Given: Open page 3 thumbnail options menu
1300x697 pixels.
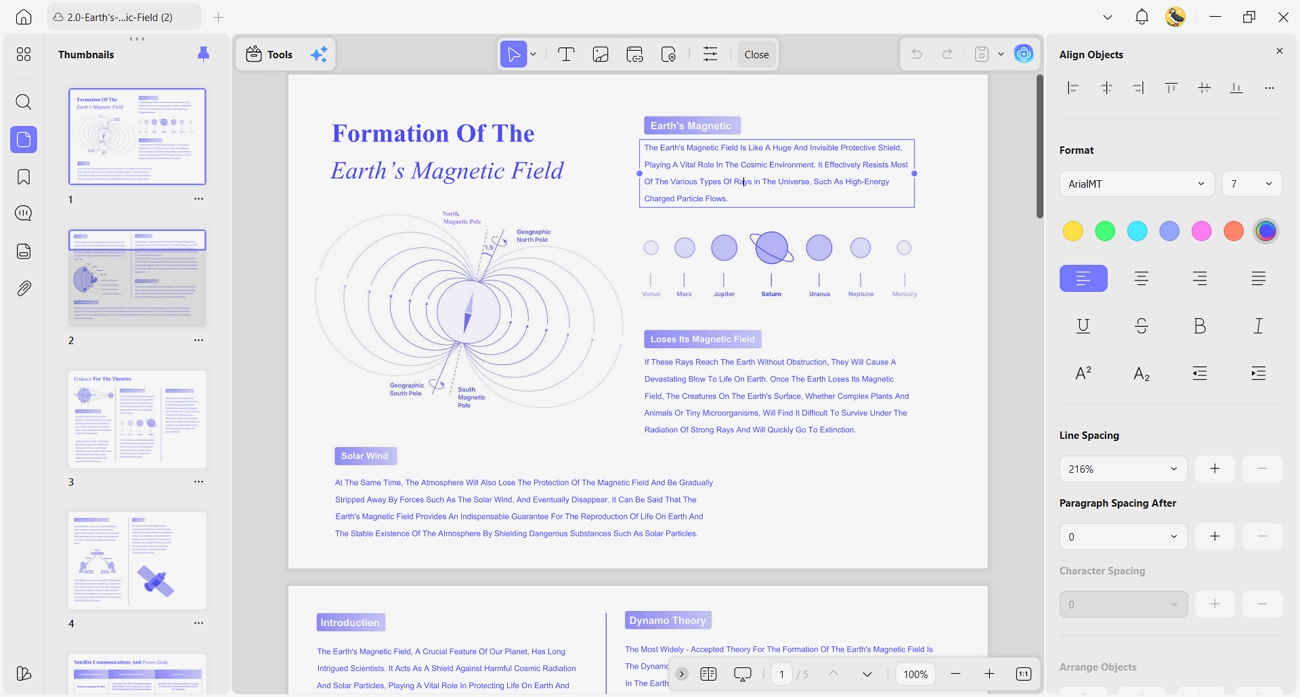Looking at the screenshot, I should point(198,482).
